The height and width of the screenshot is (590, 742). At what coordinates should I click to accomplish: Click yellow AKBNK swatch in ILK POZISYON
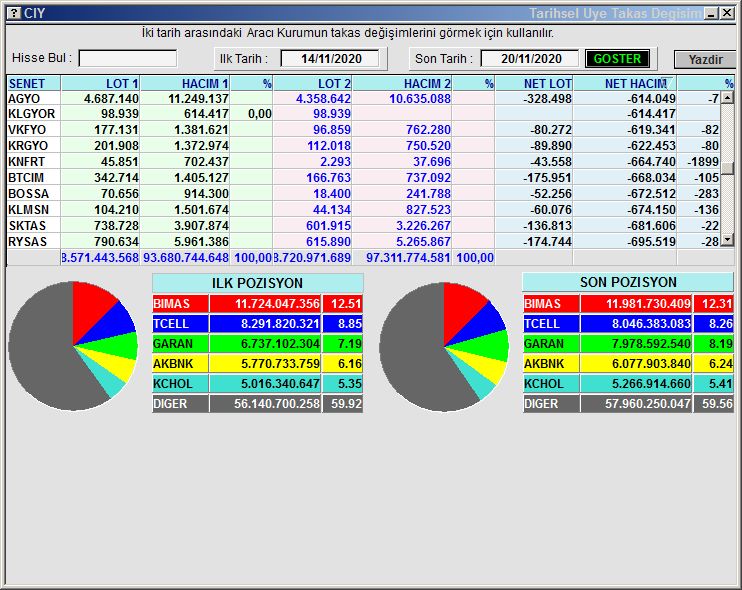[180, 363]
